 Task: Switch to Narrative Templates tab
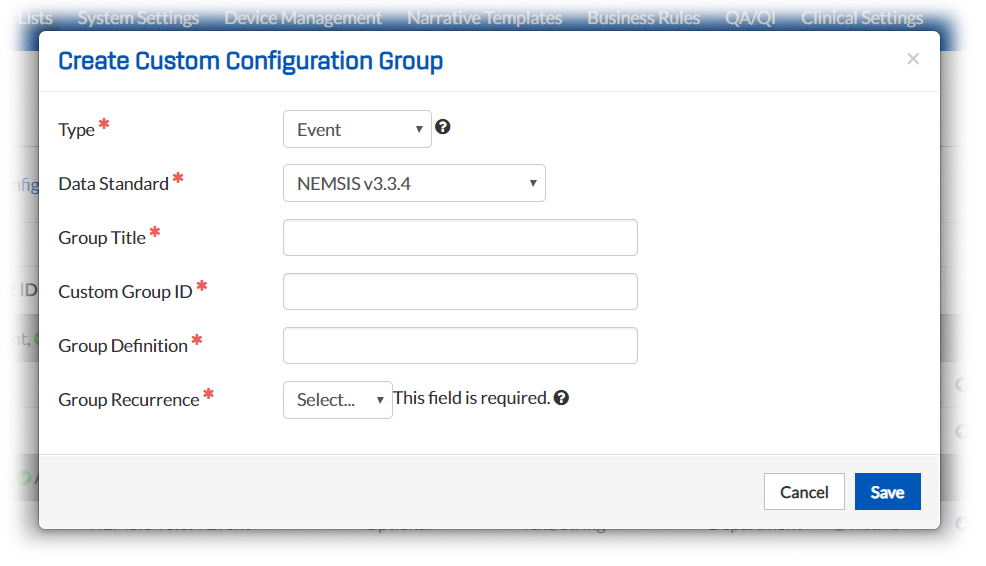[x=485, y=18]
